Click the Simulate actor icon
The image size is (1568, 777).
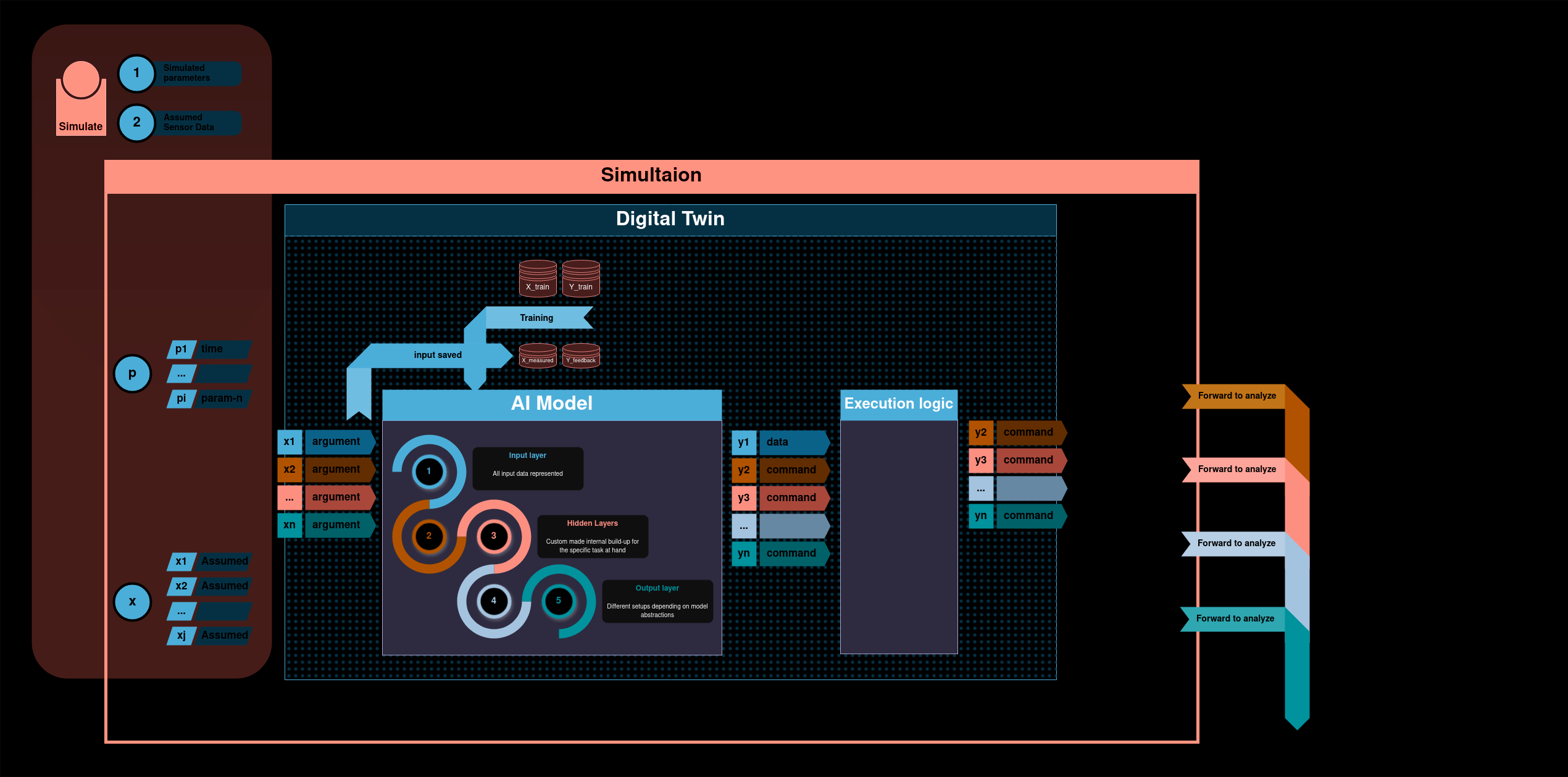coord(81,99)
